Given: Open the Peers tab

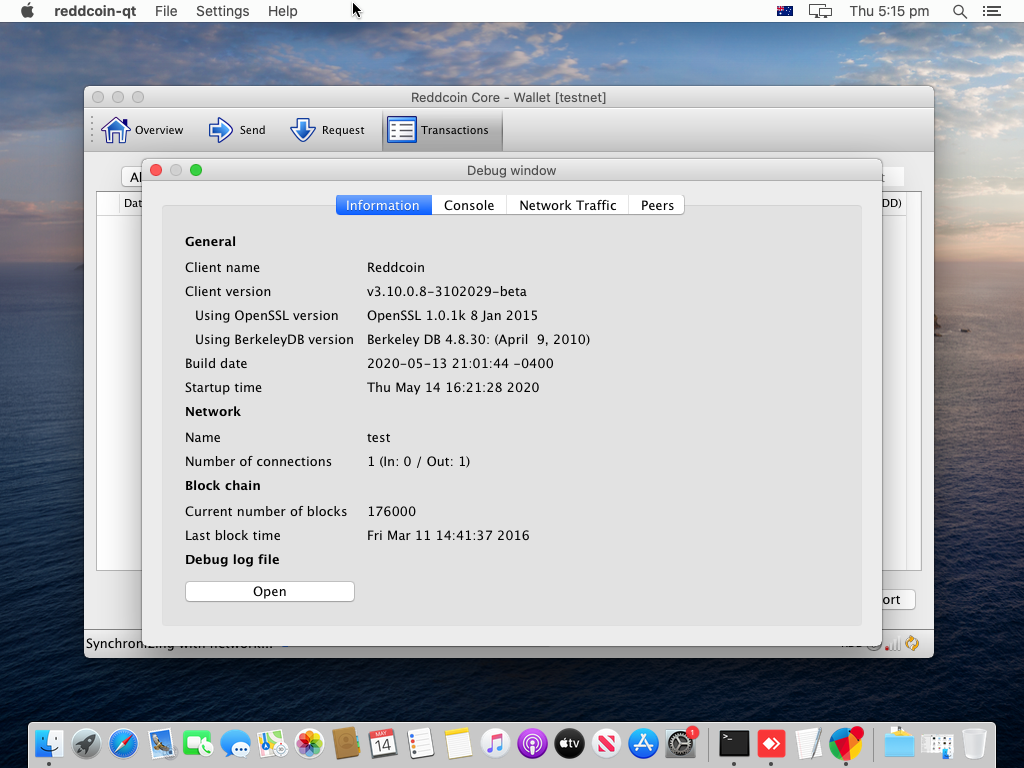Looking at the screenshot, I should 657,205.
